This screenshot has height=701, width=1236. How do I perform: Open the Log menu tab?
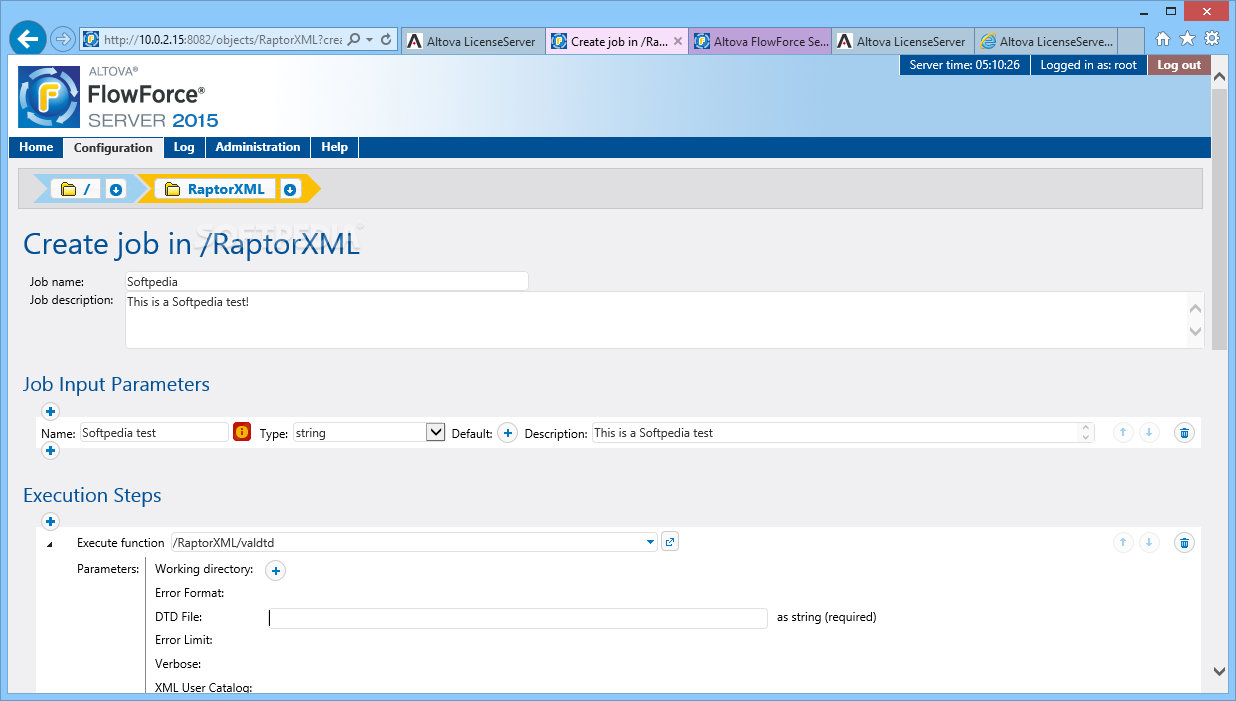pos(184,147)
